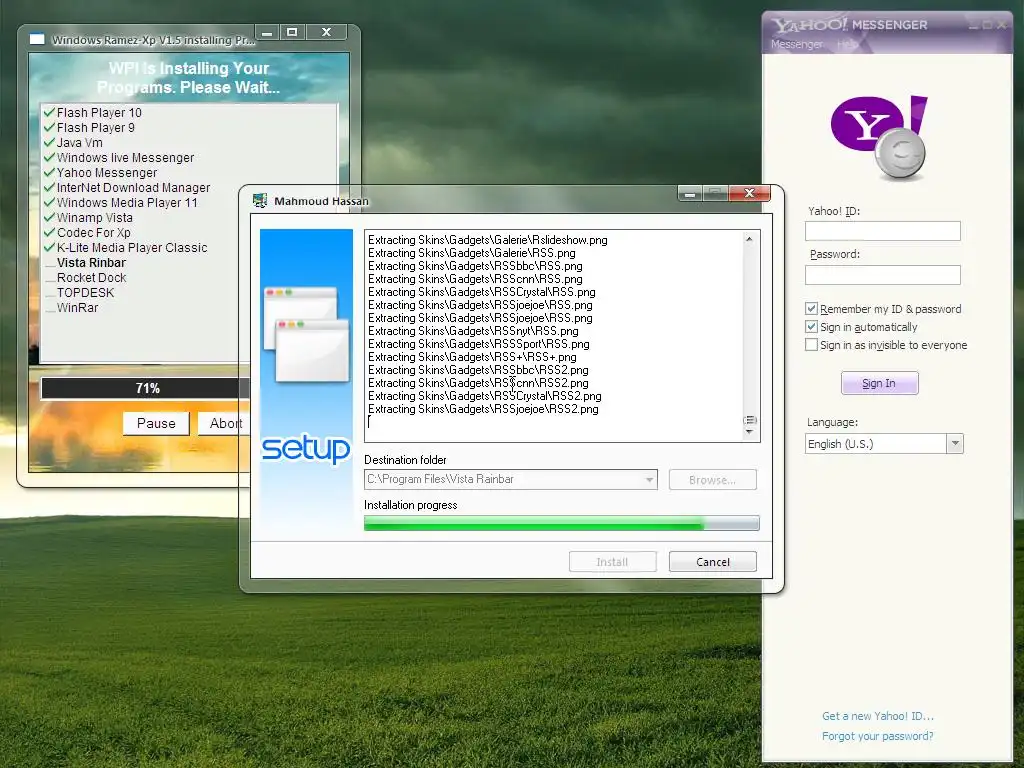Click green checkmark beside K-Lite Media Player Classic
This screenshot has height=768, width=1024.
point(49,248)
